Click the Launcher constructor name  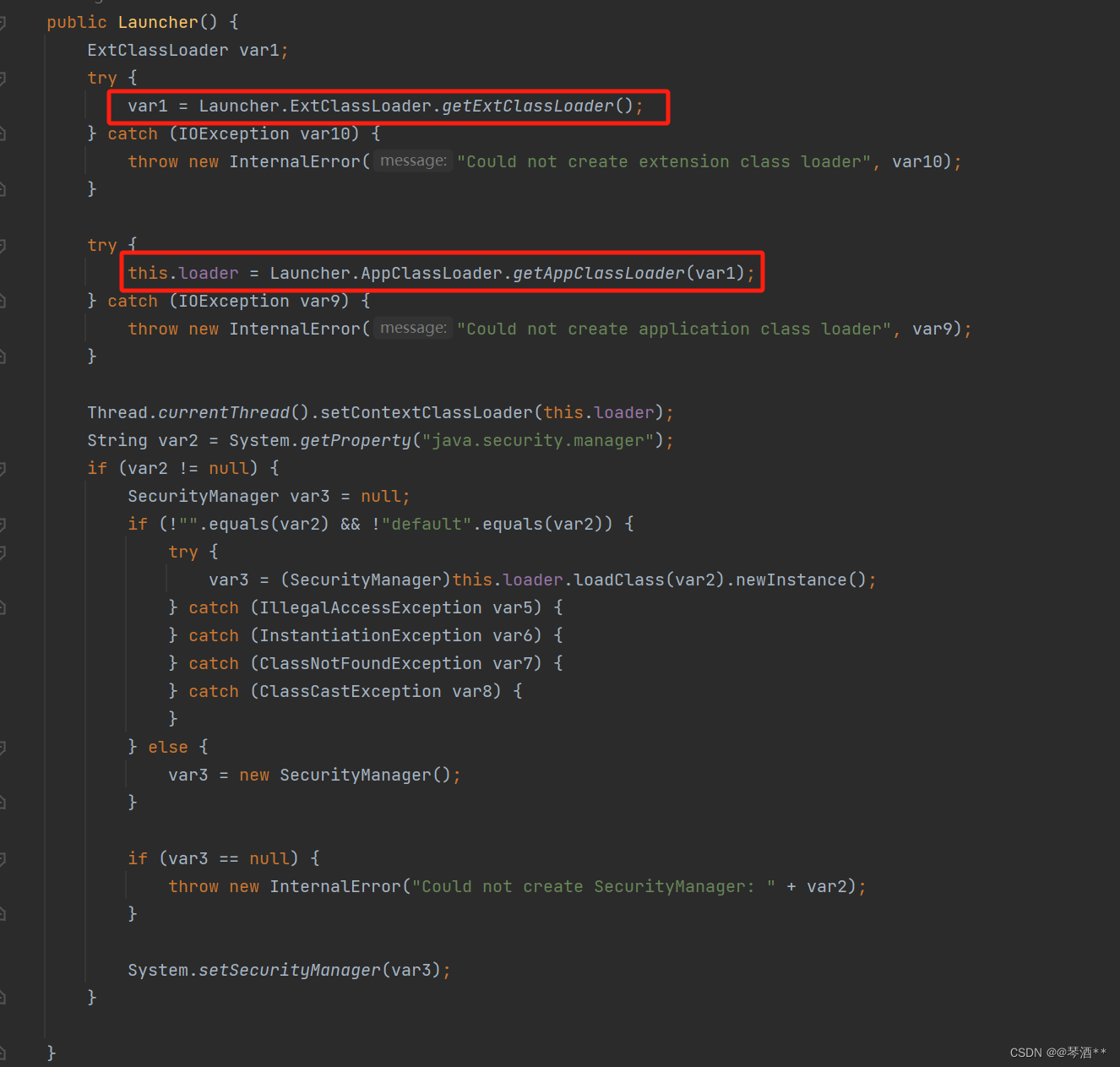tap(158, 23)
